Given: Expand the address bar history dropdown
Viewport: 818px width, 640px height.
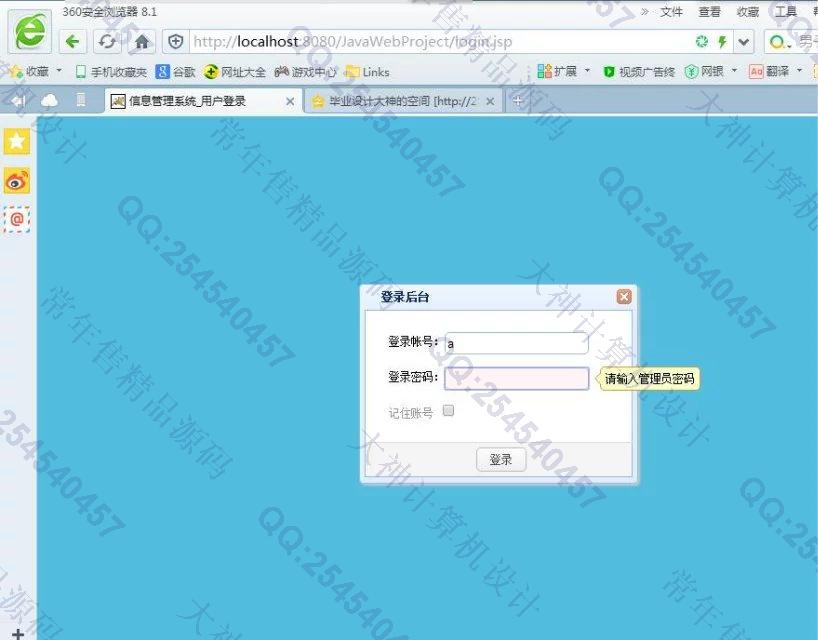Looking at the screenshot, I should pos(744,42).
